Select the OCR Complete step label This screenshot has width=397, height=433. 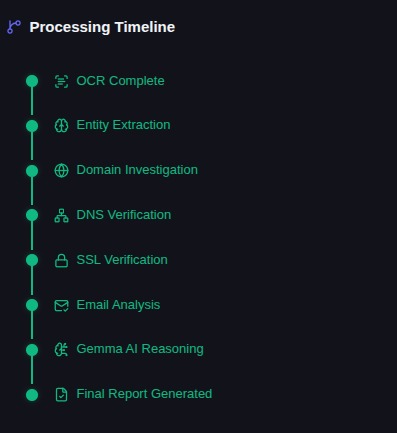(x=120, y=81)
